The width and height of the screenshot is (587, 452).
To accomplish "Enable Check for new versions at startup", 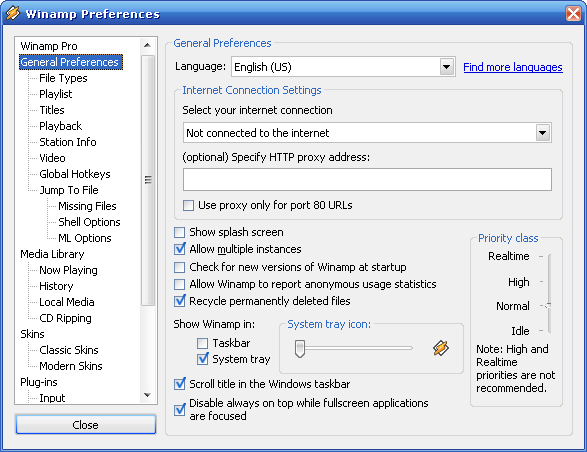I will click(179, 267).
